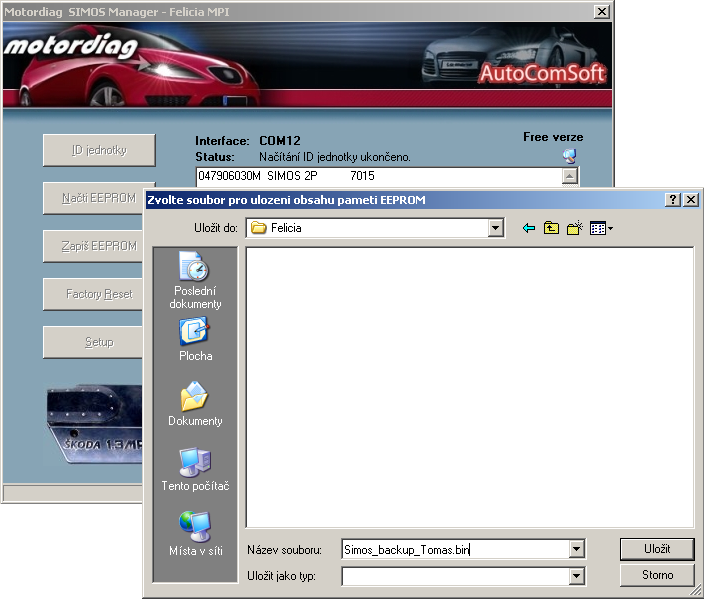
Task: Open Místa v síti network places
Action: point(195,534)
